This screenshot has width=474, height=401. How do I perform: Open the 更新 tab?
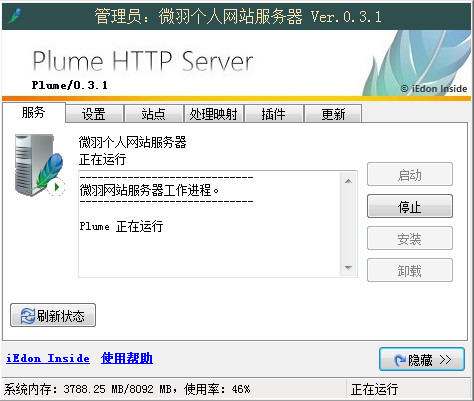[333, 114]
